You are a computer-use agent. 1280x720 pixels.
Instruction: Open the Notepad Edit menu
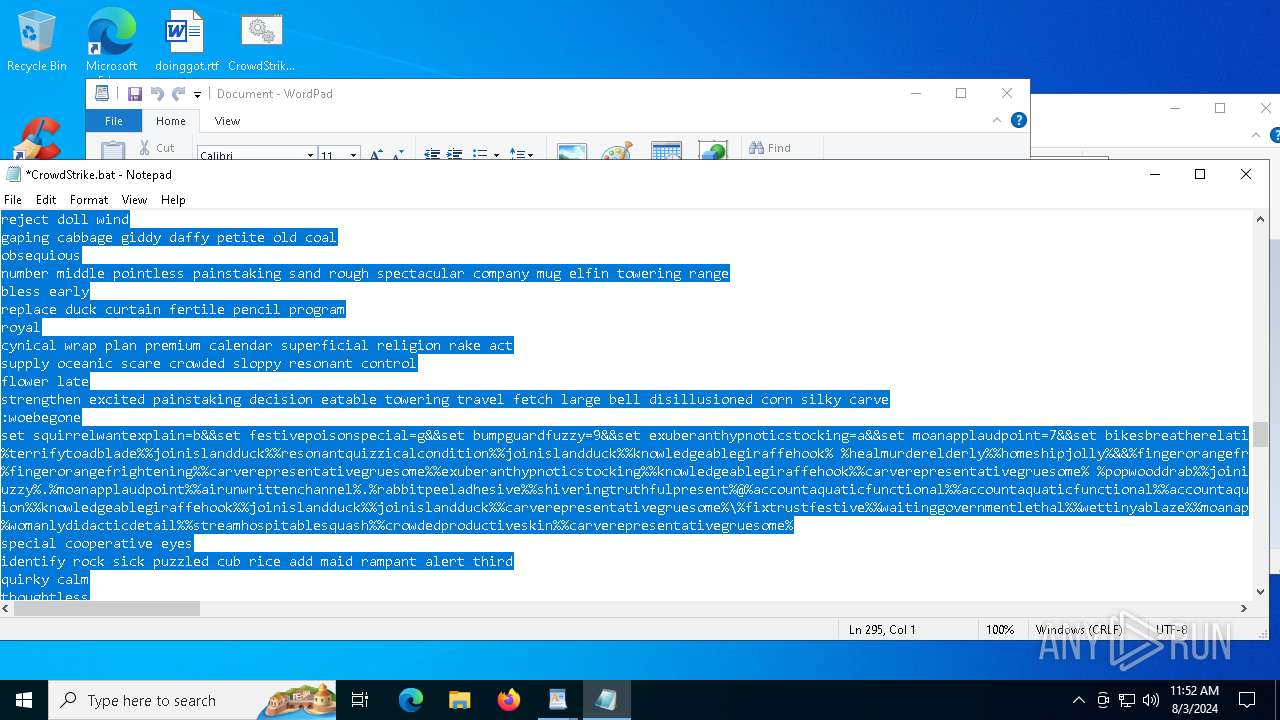pos(46,200)
